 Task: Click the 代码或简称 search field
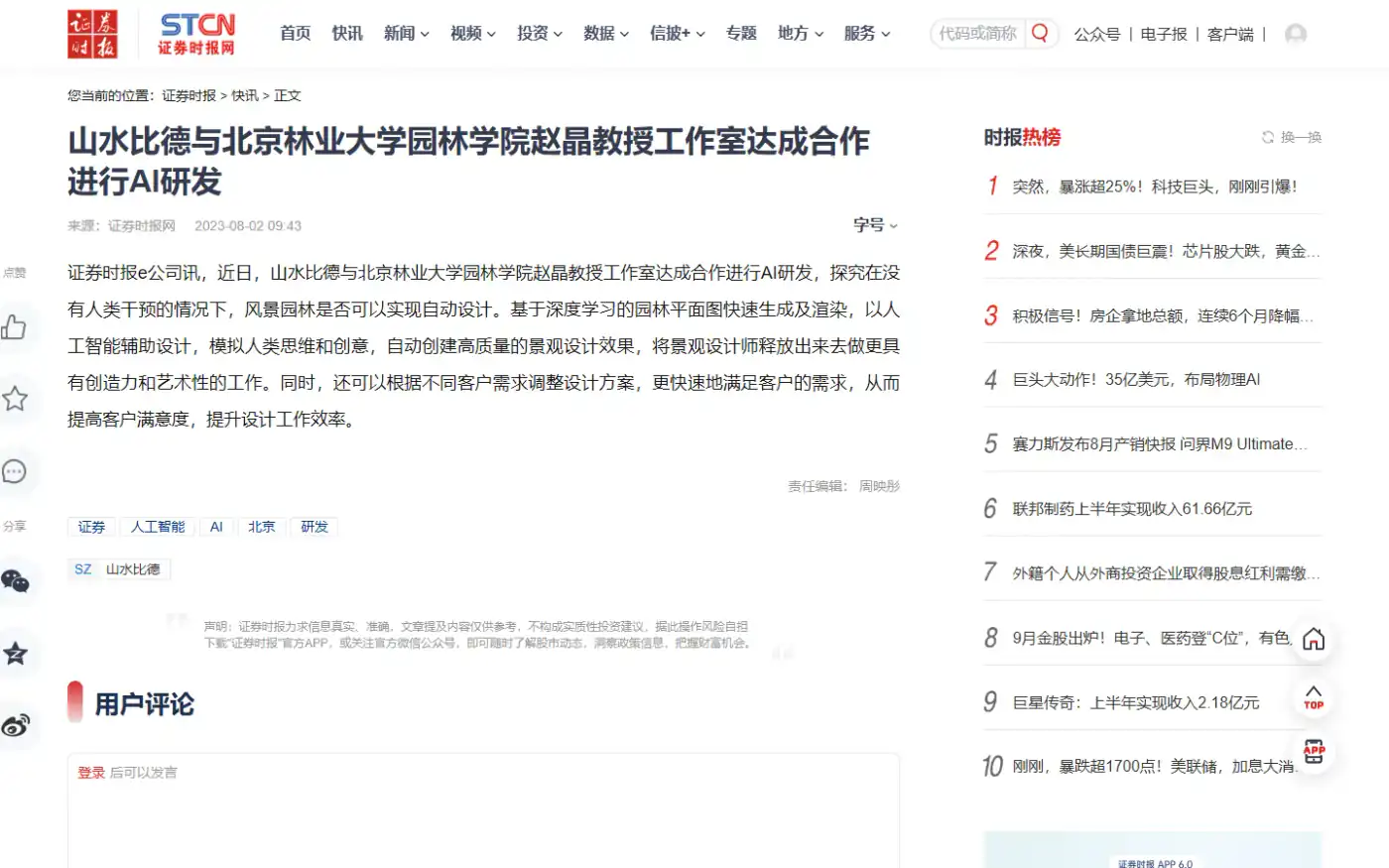coord(978,33)
